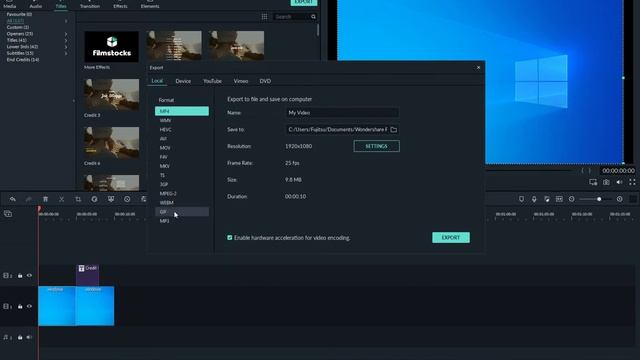Click the subtitle track icon beside mixer
Viewport: 640px width, 360px height.
[559, 199]
